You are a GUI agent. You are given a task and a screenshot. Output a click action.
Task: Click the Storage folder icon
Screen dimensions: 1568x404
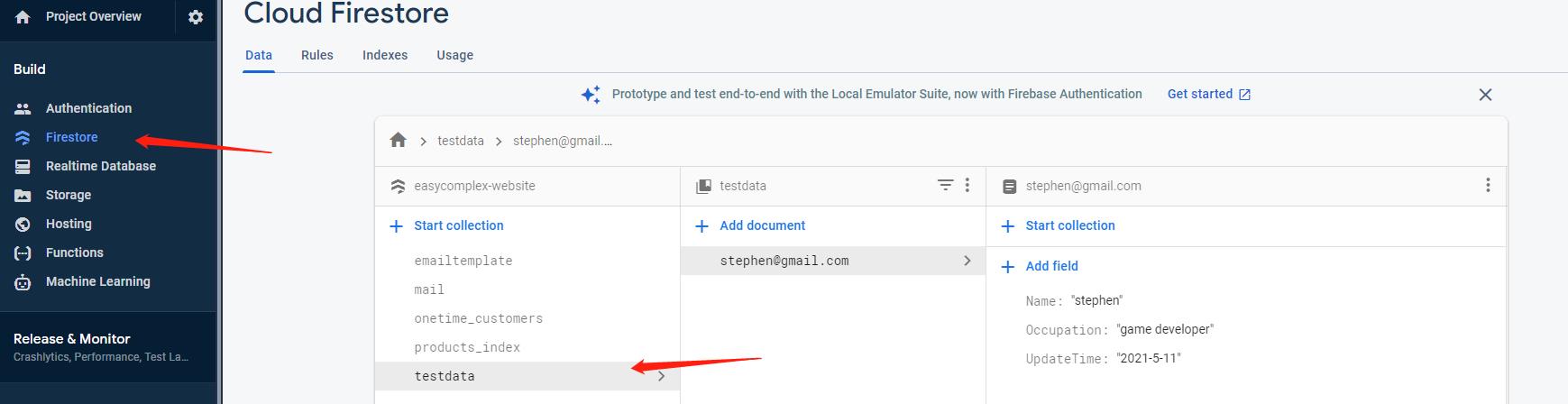click(x=23, y=195)
